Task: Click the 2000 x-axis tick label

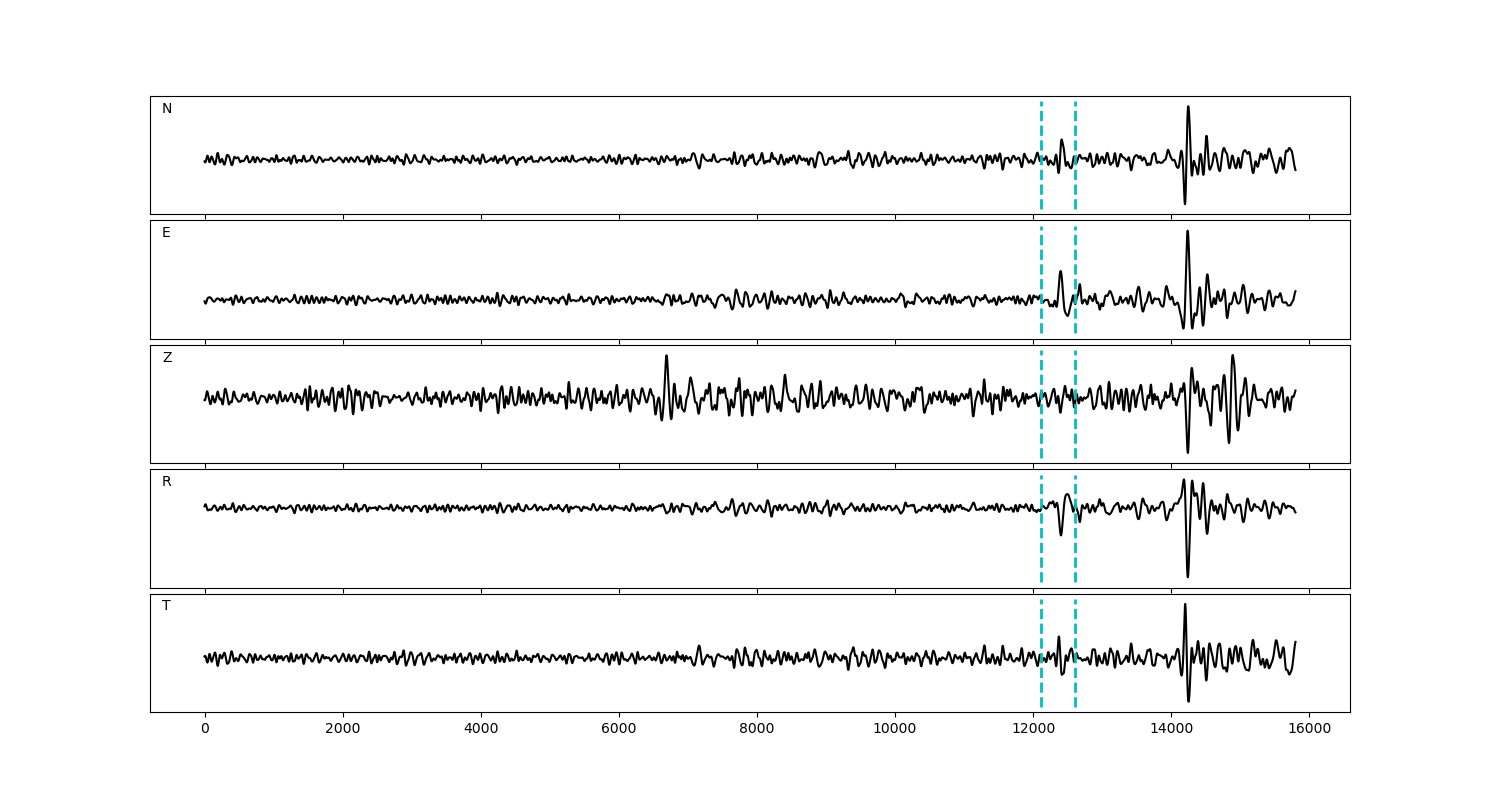Action: [343, 730]
